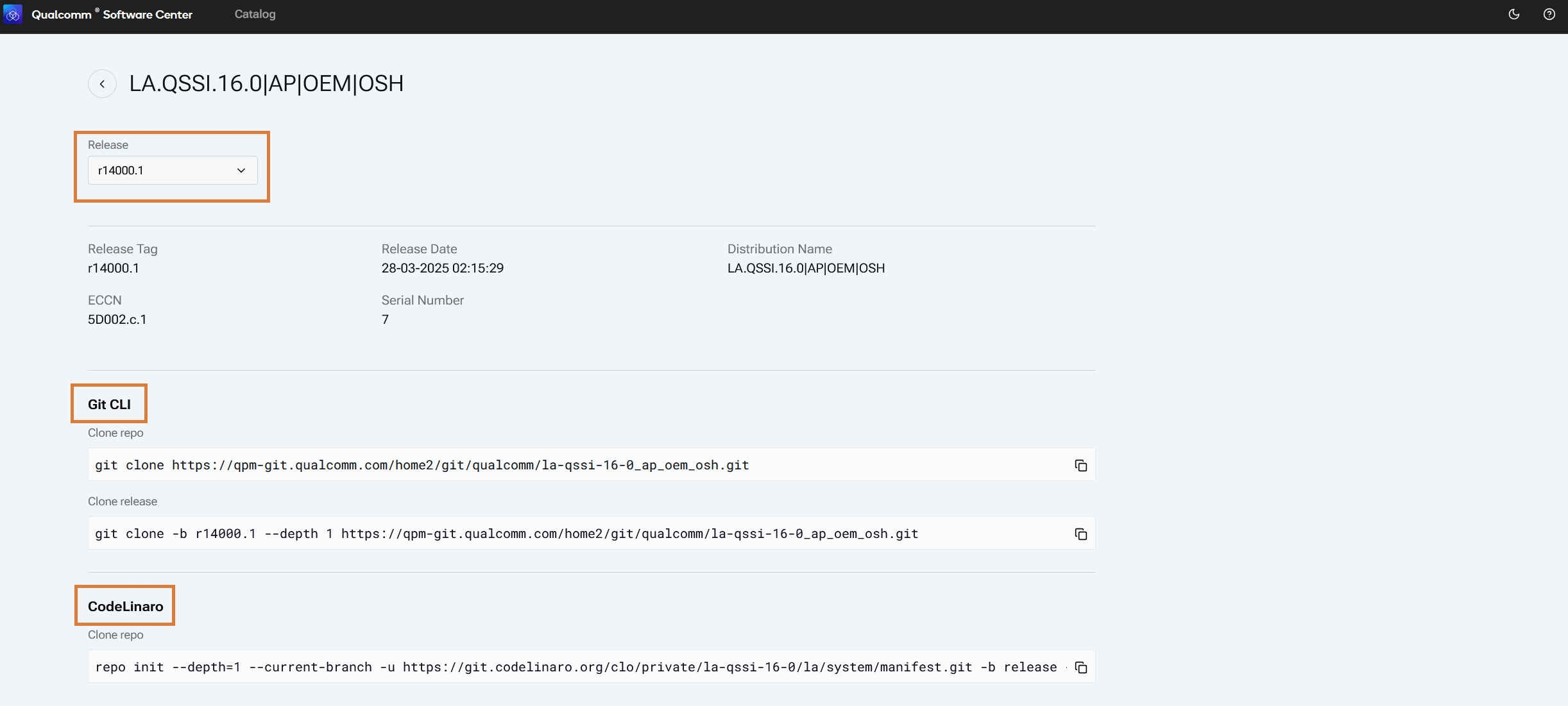Copy the Git CLI clone release command
The width and height of the screenshot is (1568, 706).
click(x=1080, y=534)
